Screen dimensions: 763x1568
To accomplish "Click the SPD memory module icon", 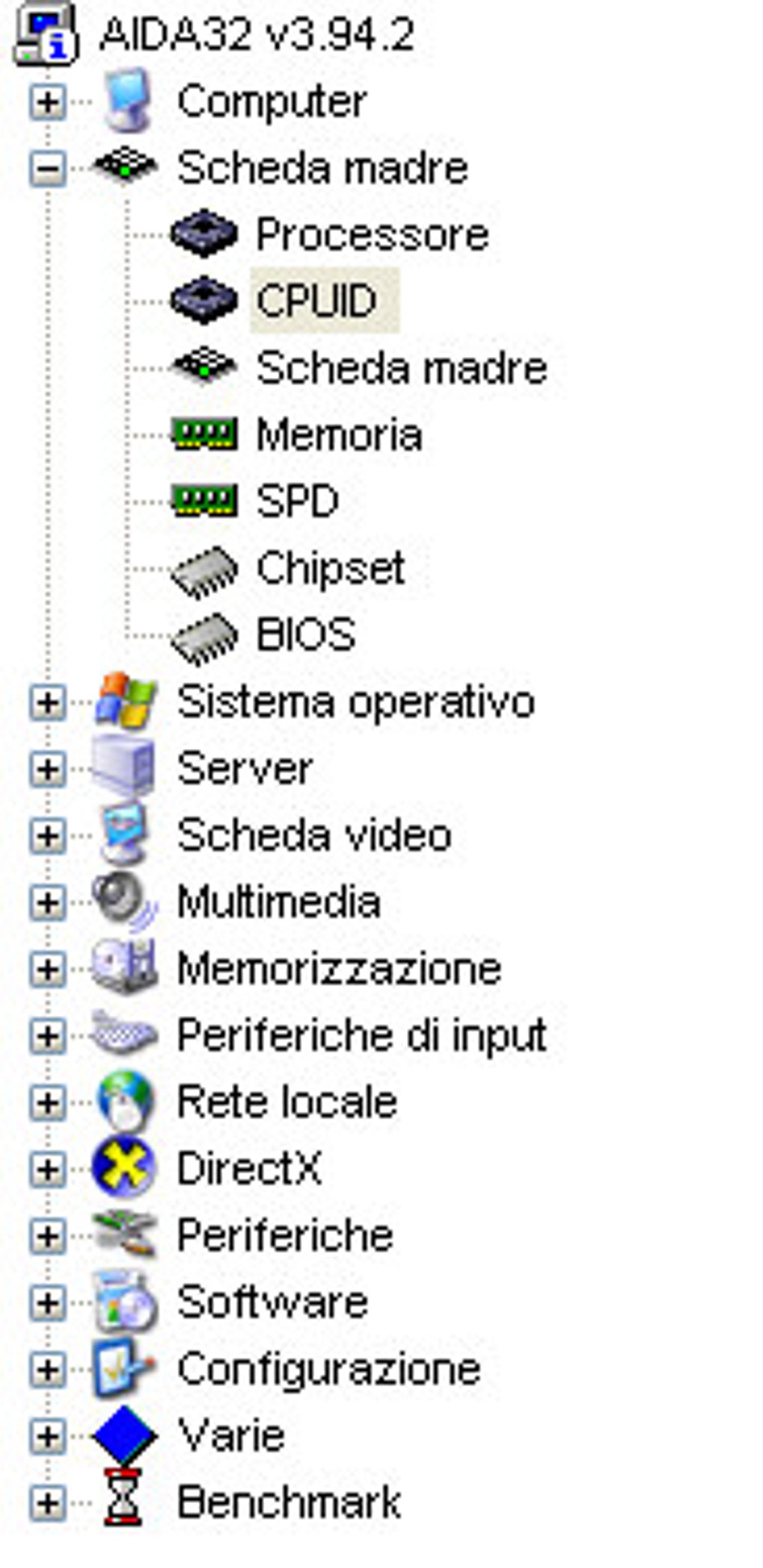I will coord(203,501).
